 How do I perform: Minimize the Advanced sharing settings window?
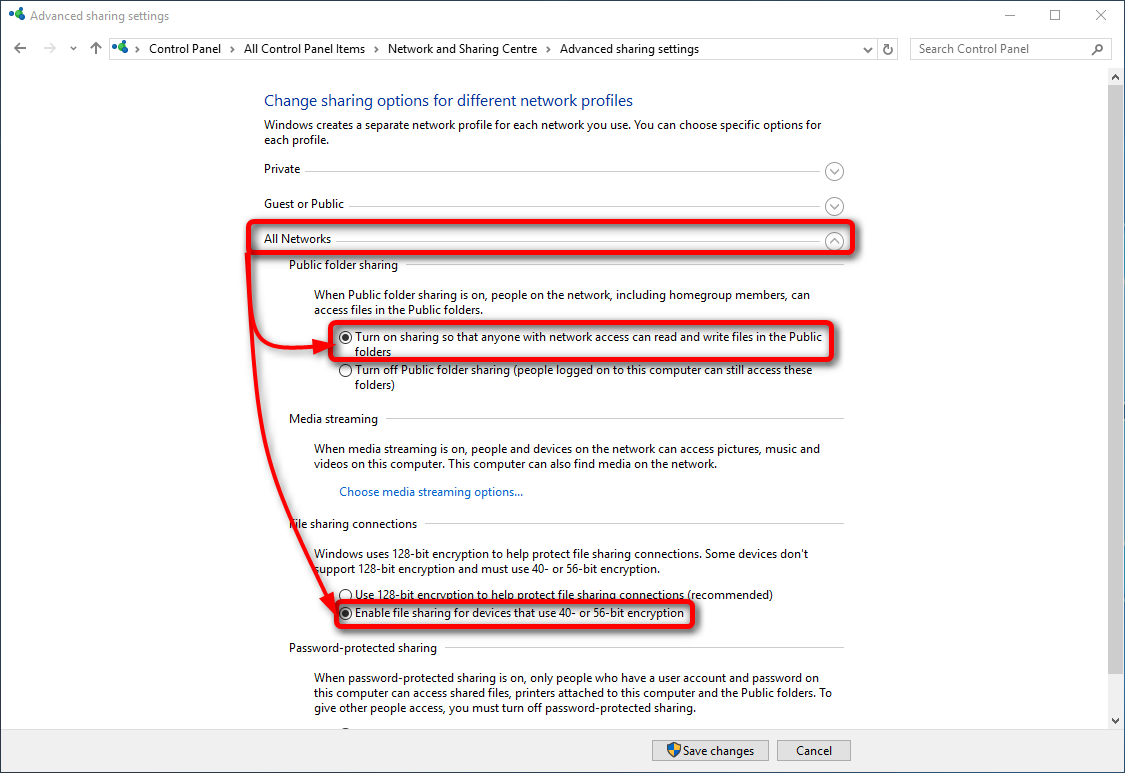pos(1009,15)
